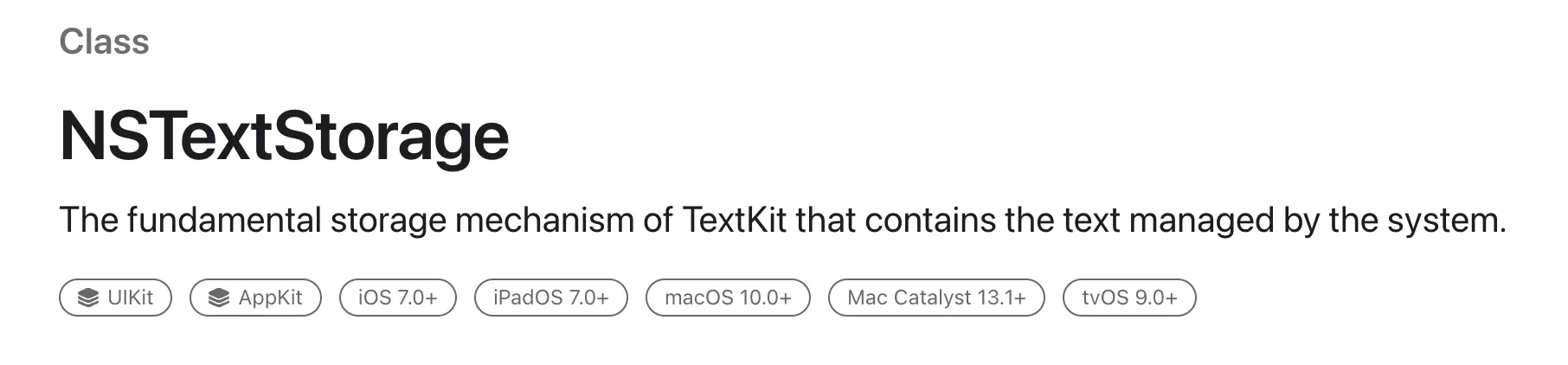Click the iPadOS 7.0+ availability badge

click(x=550, y=298)
